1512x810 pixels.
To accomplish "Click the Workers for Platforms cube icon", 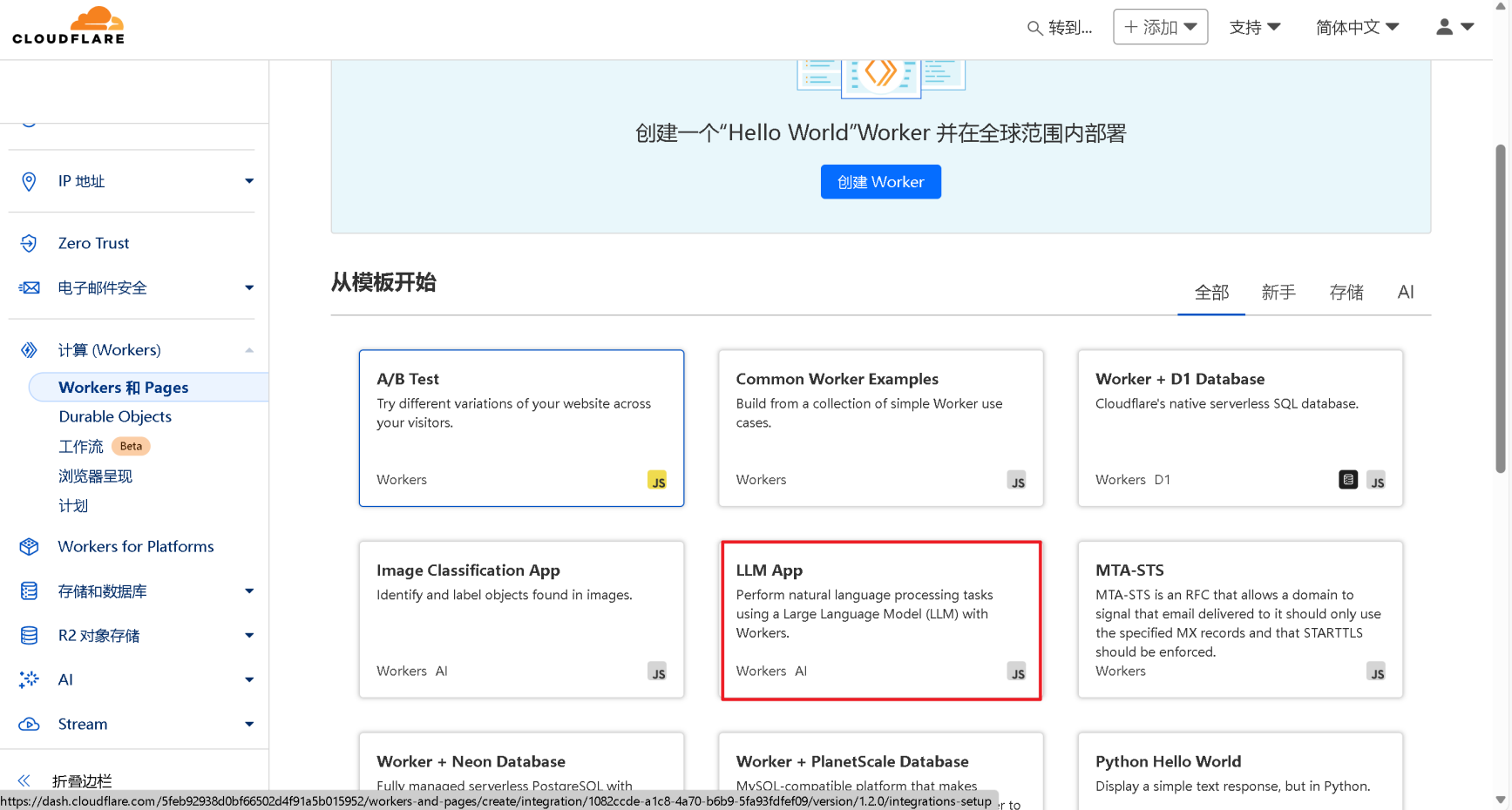I will (x=29, y=546).
